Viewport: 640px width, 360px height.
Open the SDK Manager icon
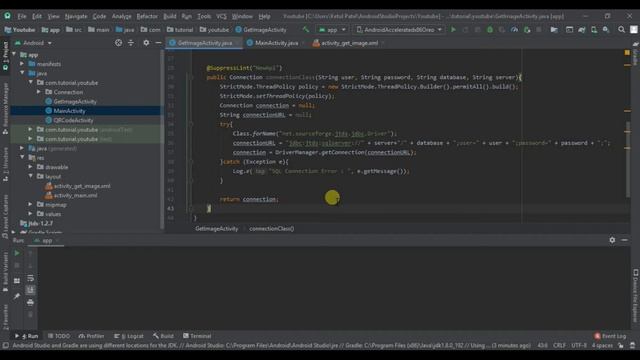(606, 30)
